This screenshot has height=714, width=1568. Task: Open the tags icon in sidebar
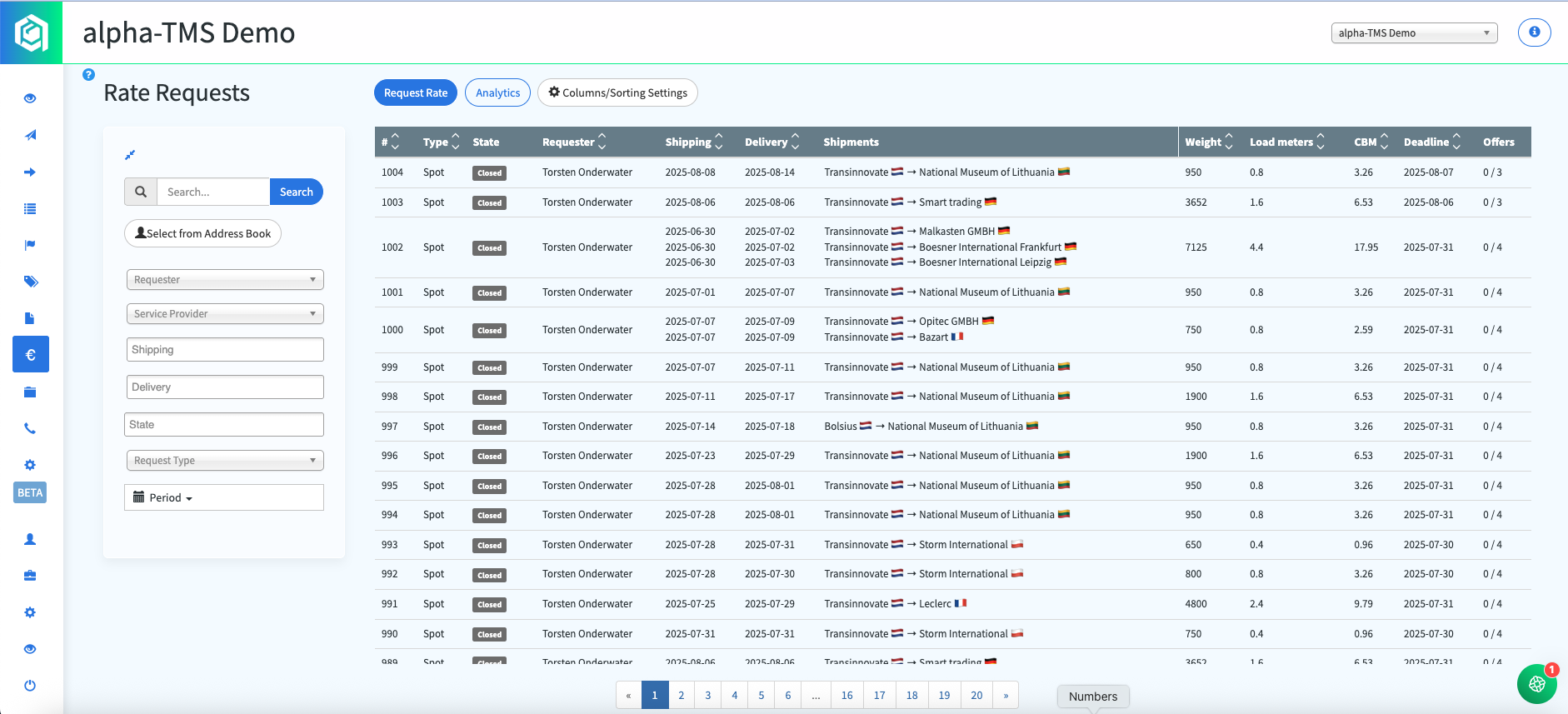pyautogui.click(x=30, y=282)
